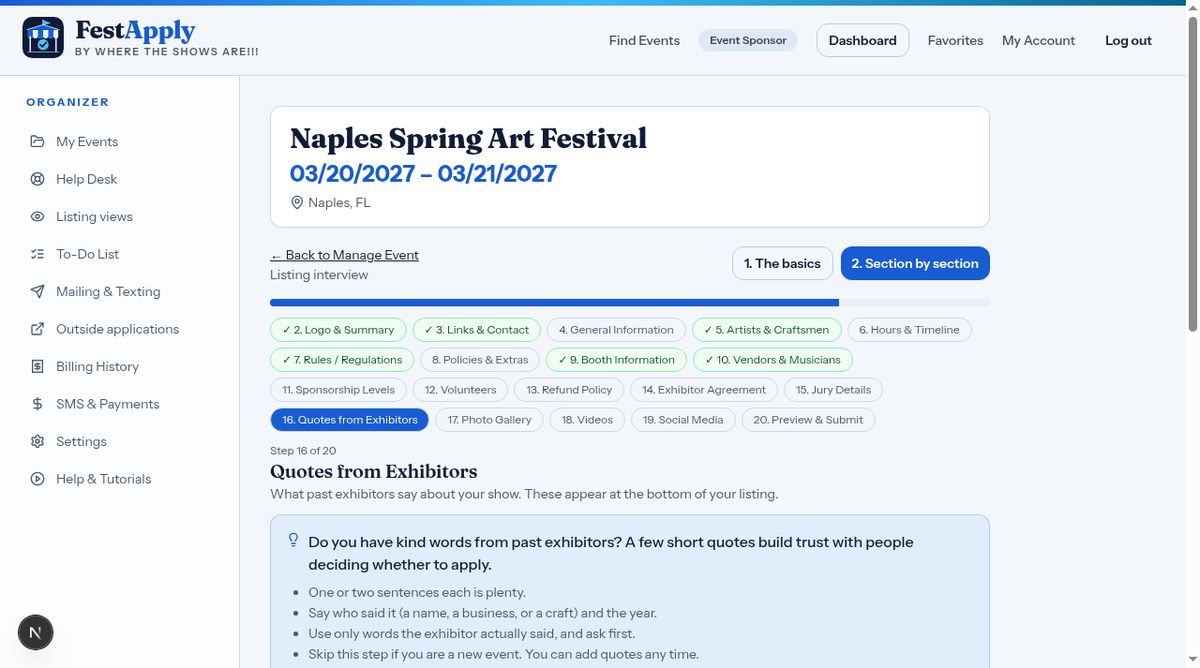This screenshot has height=668, width=1200.
Task: Open step 12. Volunteers
Action: (x=460, y=390)
